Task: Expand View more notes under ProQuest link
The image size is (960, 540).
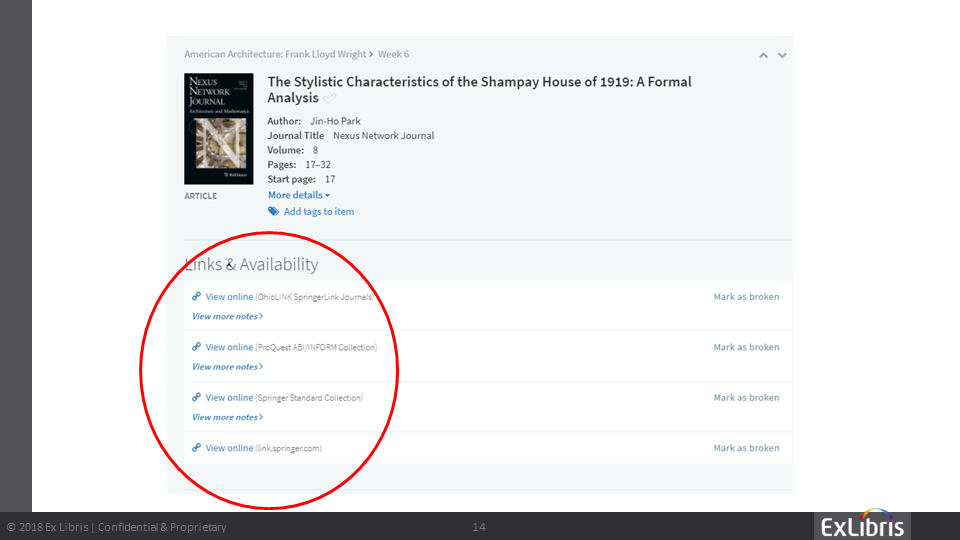Action: tap(227, 367)
